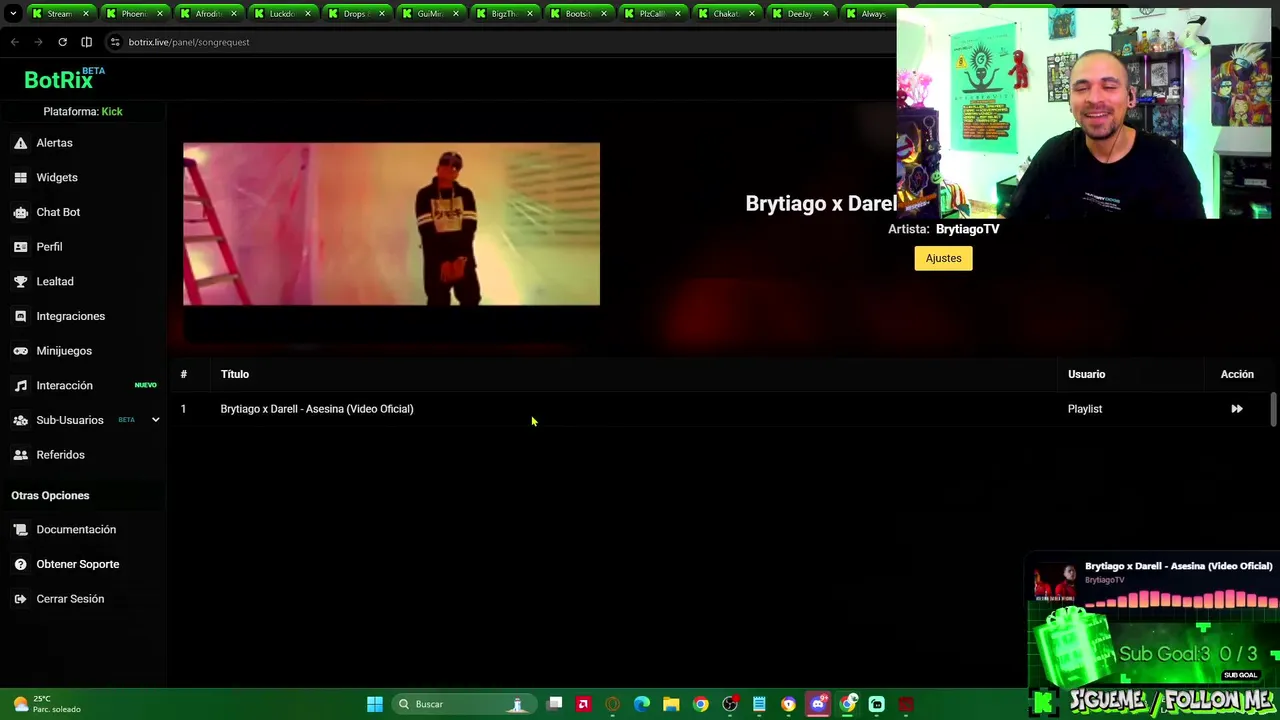
Task: Expand the Sub-Usuarios submenu chevron
Action: click(155, 420)
